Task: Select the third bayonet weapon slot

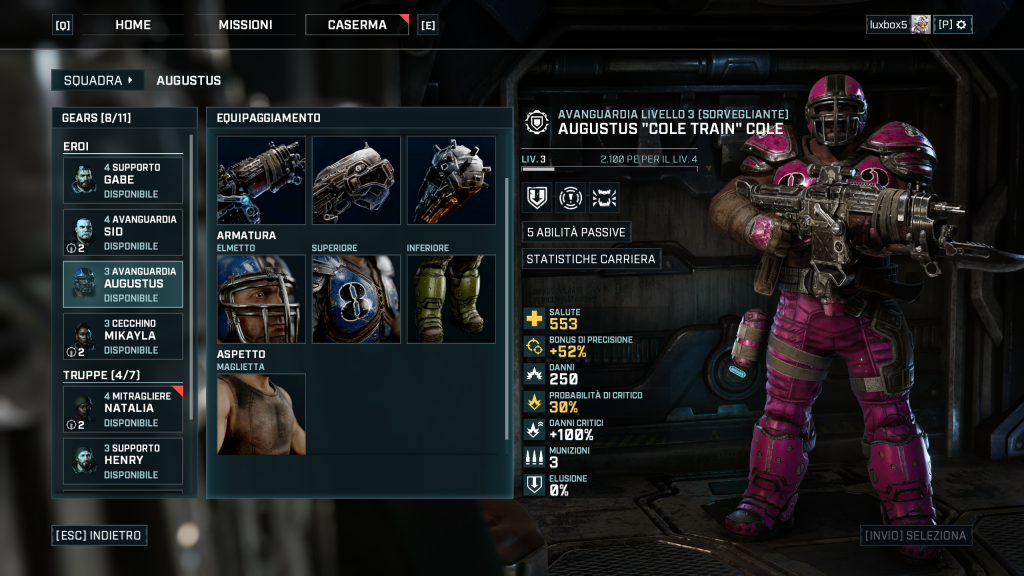Action: coord(451,180)
